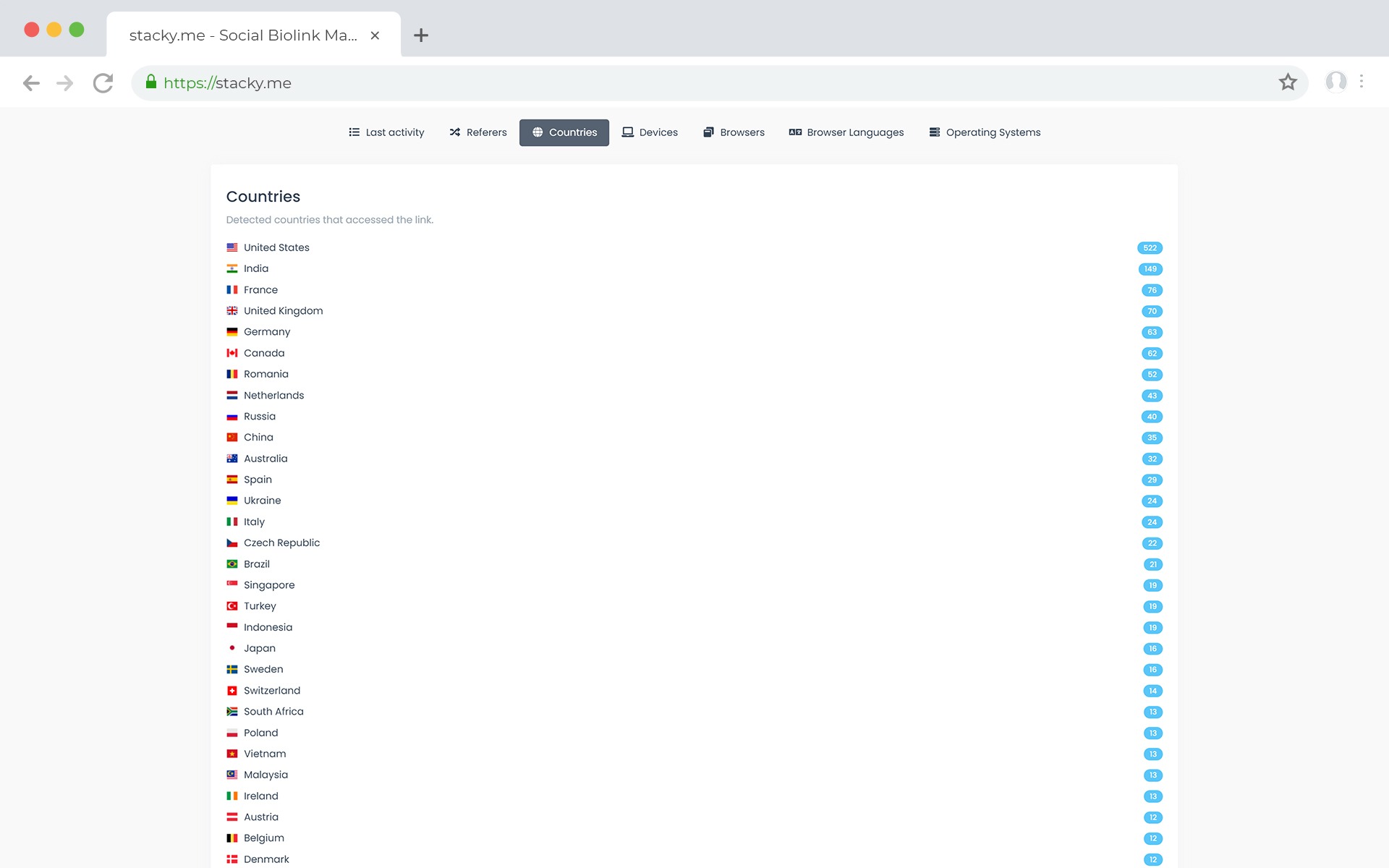
Task: Click the Germany country row
Action: [267, 332]
